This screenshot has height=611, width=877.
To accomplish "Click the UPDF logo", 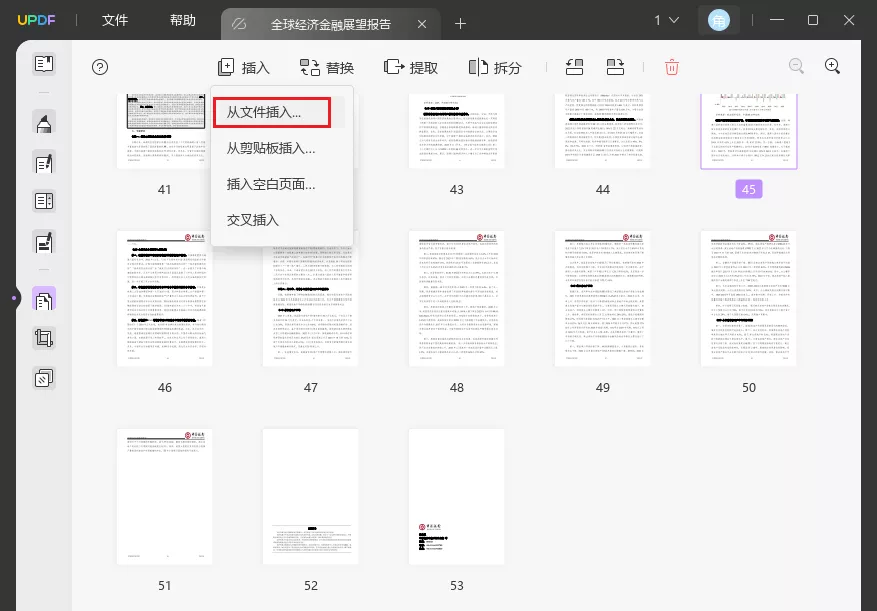I will pyautogui.click(x=36, y=21).
